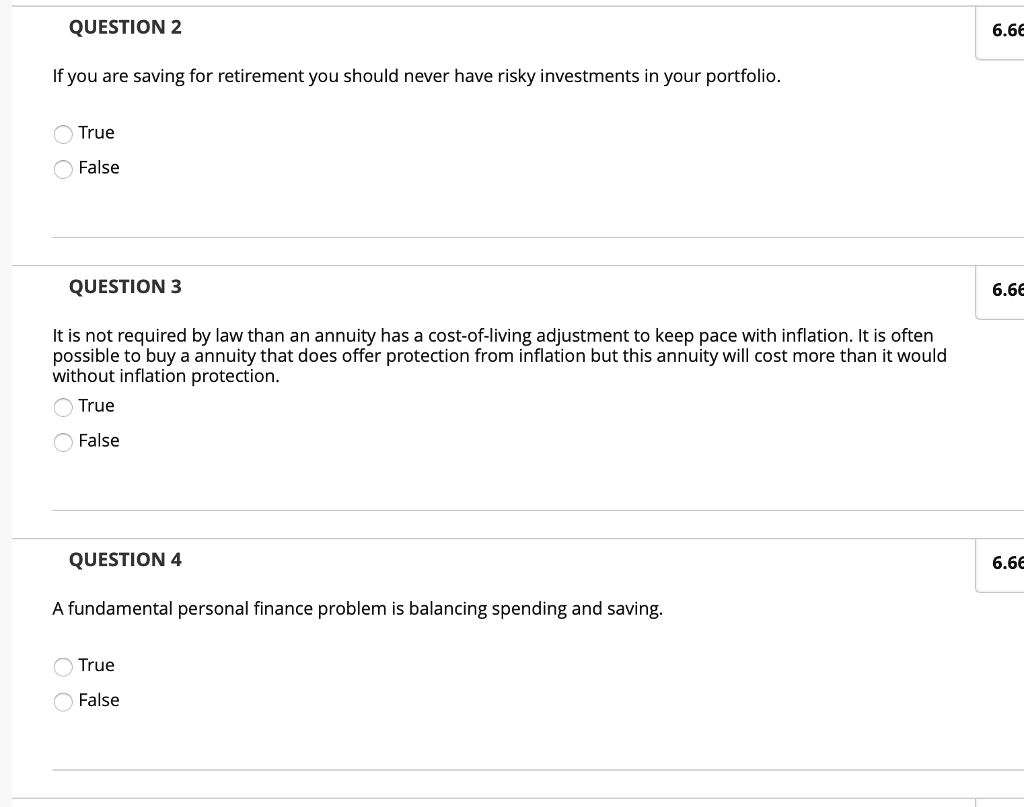Click the True label text in Question 2
Screen dimensions: 1024x807
98,132
